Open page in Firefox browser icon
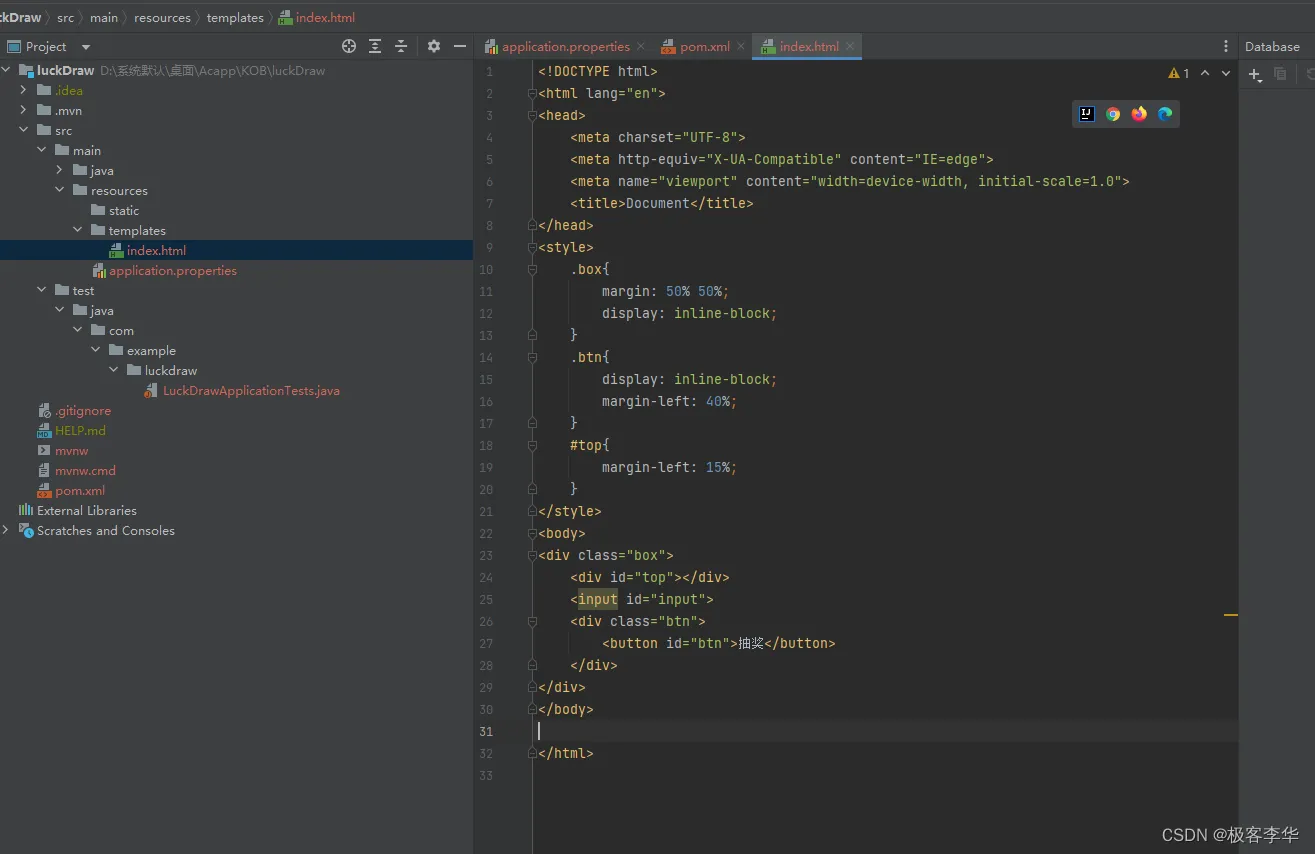Image resolution: width=1315 pixels, height=854 pixels. [1139, 114]
